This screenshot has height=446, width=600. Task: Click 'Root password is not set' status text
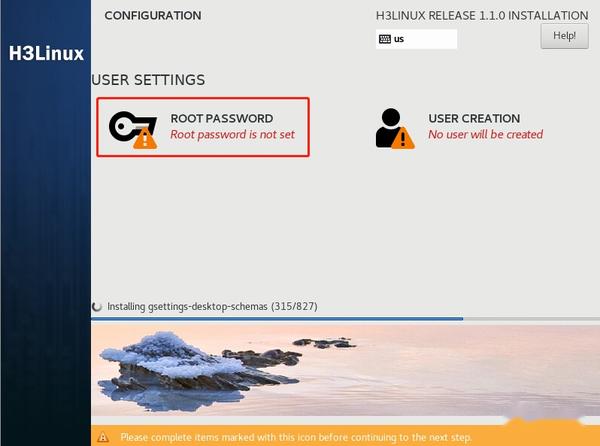coord(232,135)
